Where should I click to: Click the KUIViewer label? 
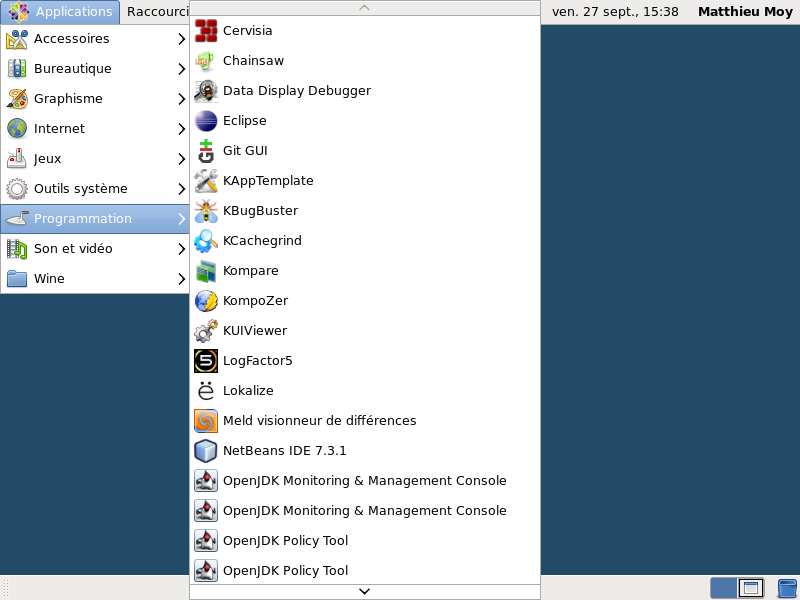coord(255,331)
